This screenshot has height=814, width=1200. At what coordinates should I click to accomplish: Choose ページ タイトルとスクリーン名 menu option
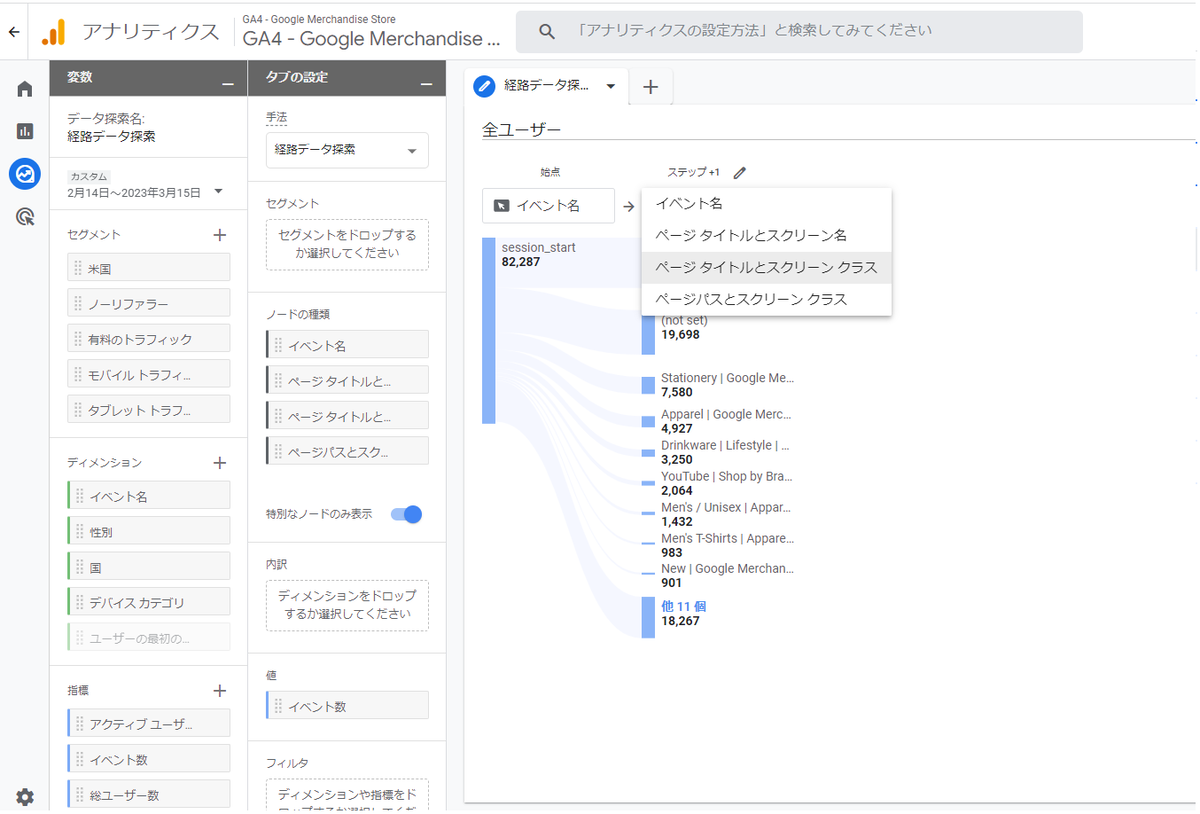point(766,235)
